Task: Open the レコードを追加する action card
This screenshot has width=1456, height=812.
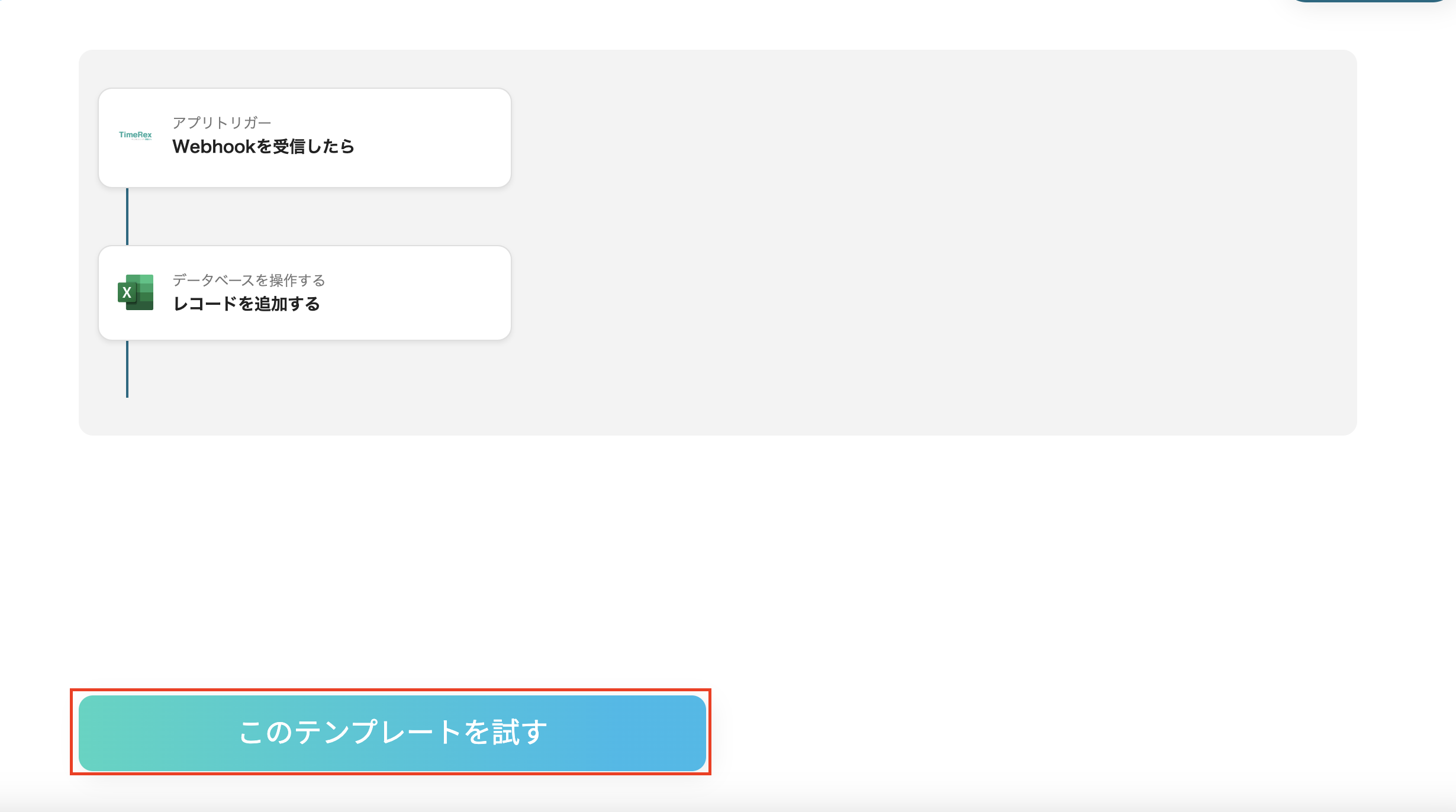Action: [x=304, y=292]
